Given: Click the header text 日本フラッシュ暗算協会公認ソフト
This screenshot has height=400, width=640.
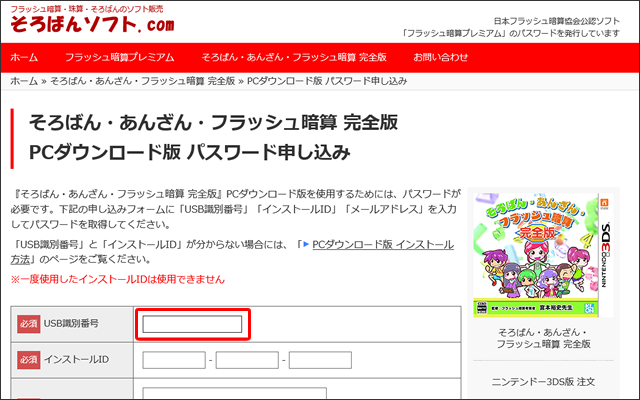Looking at the screenshot, I should [x=557, y=21].
